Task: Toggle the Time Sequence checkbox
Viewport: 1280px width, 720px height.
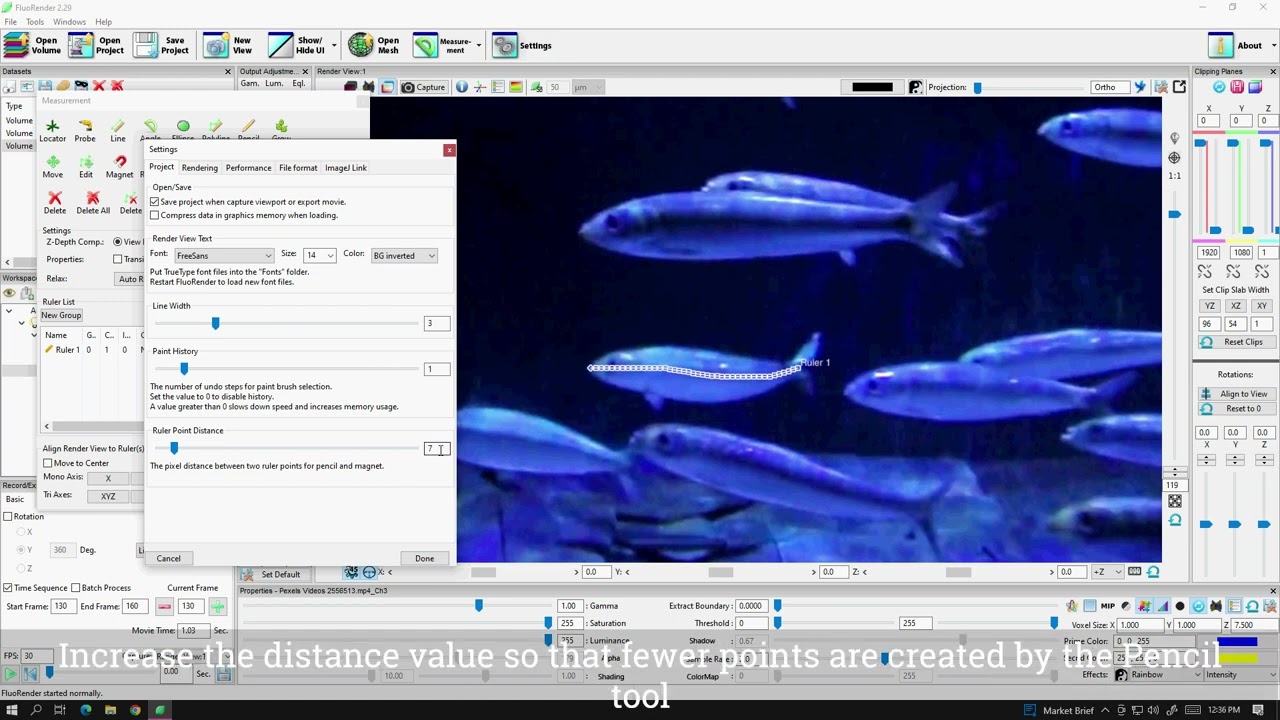Action: pos(8,588)
